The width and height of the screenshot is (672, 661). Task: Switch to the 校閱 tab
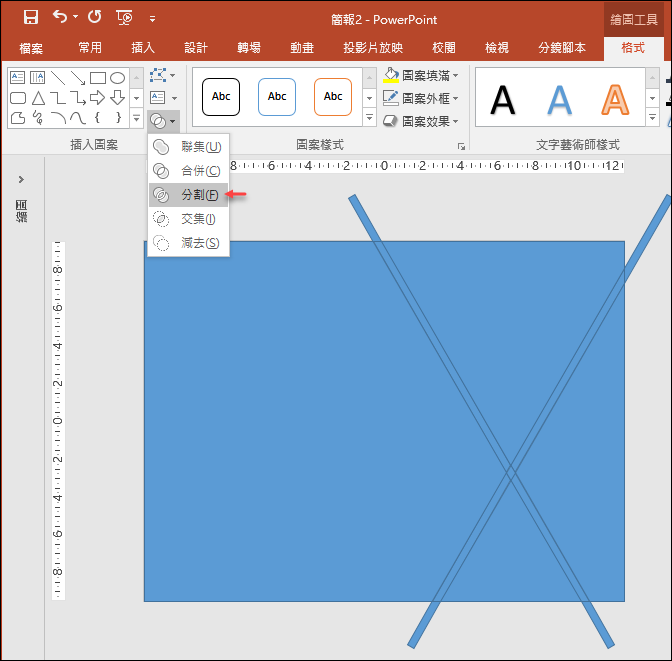tap(444, 48)
